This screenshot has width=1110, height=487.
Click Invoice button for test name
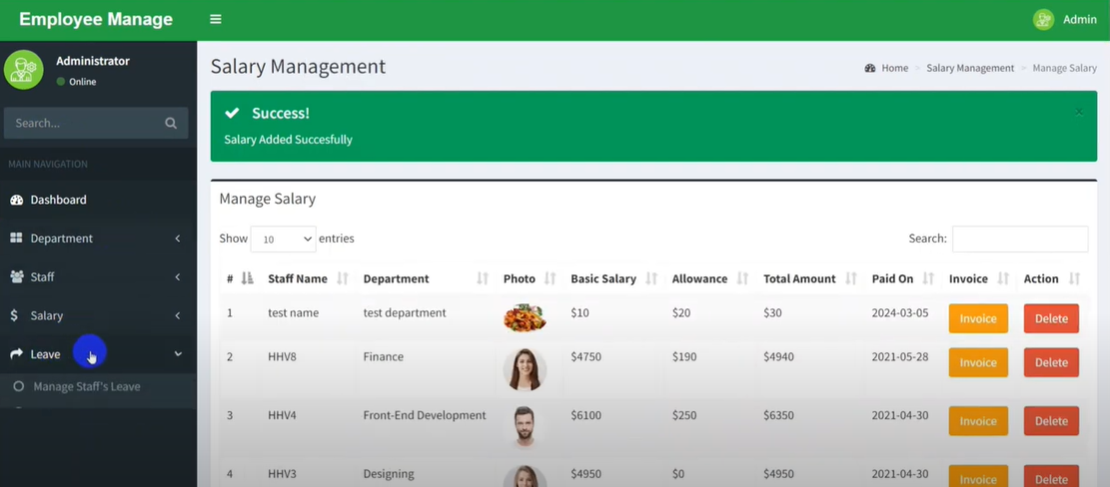[x=977, y=319]
